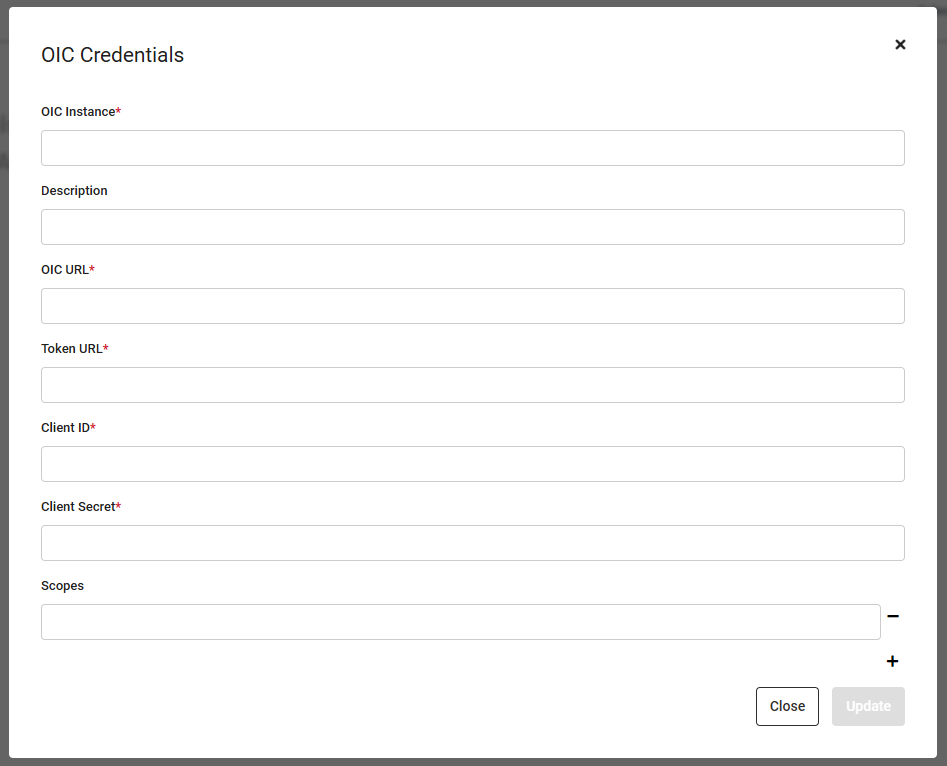This screenshot has height=766, width=947.
Task: Close the dialog with the X icon
Action: (x=900, y=45)
